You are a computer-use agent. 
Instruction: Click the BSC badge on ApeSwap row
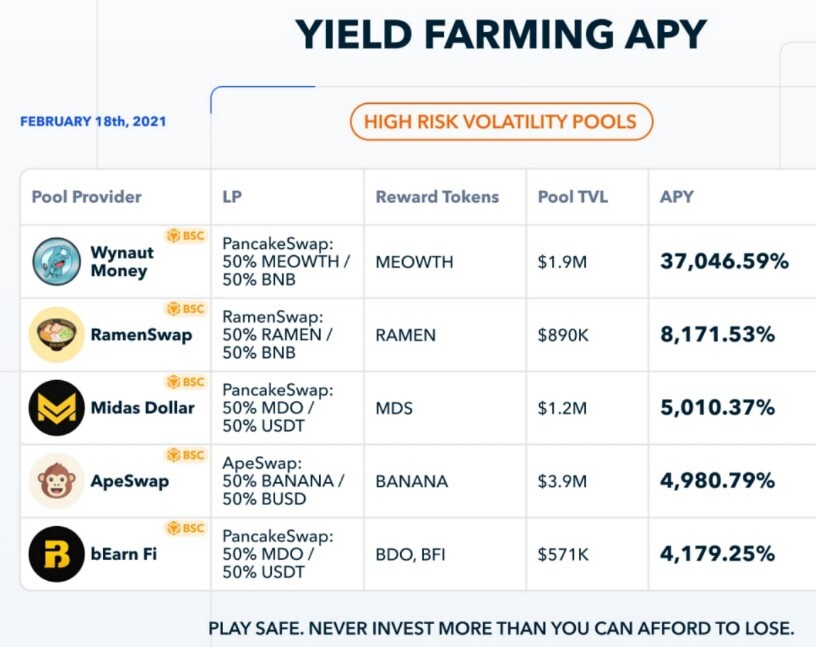[186, 455]
